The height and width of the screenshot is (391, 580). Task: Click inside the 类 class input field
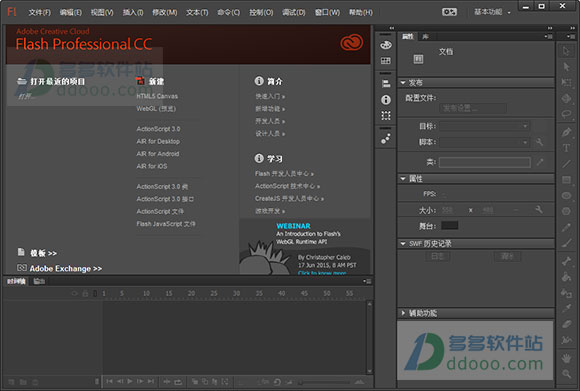(485, 162)
